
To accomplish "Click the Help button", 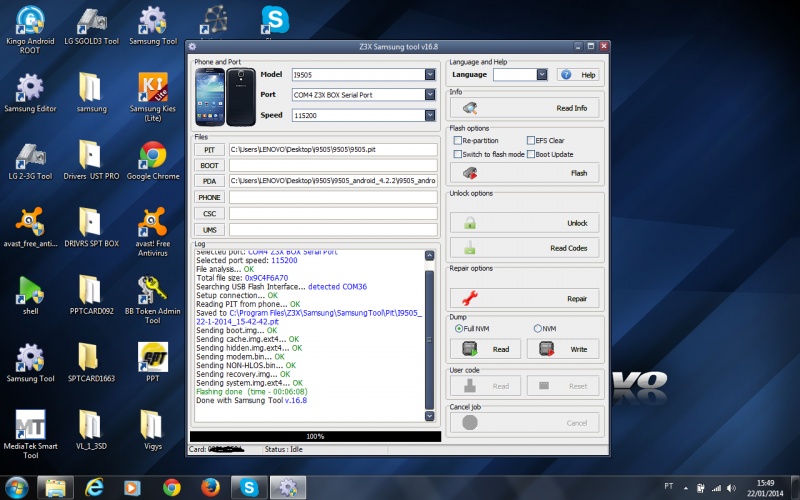I will (x=578, y=74).
